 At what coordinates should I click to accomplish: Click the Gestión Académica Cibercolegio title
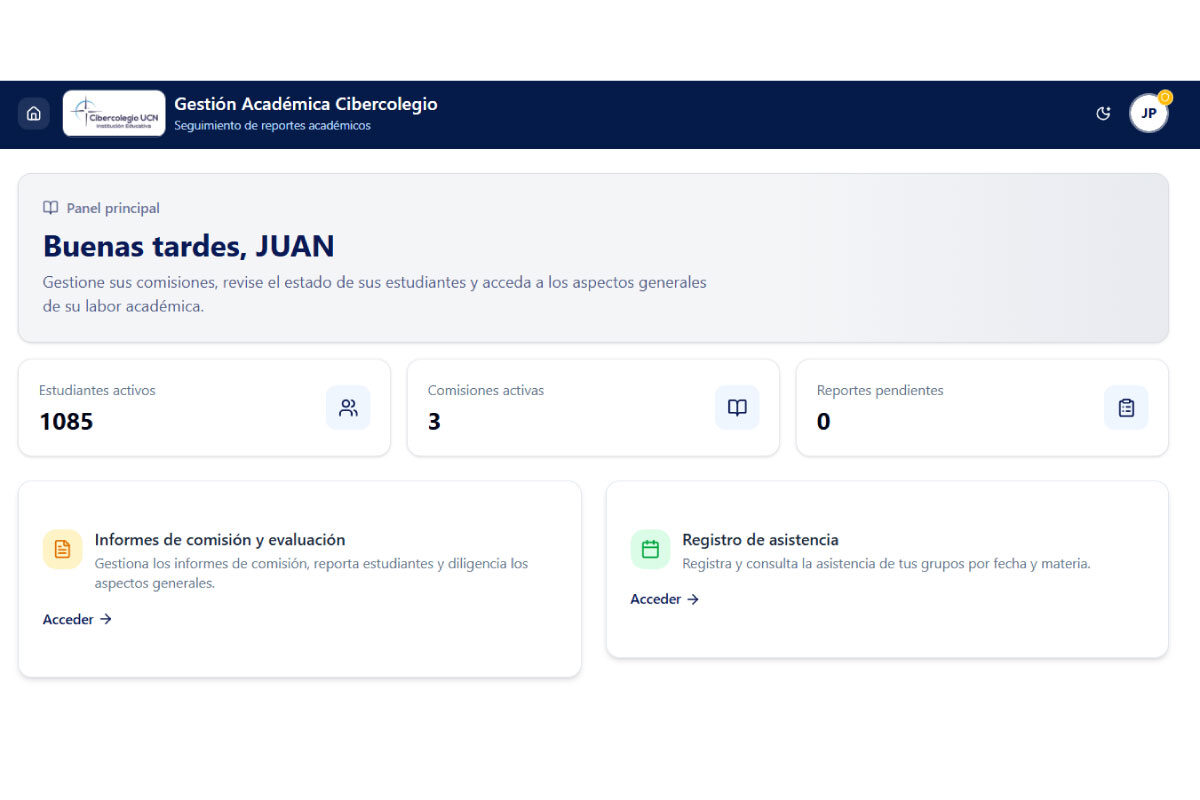(306, 103)
